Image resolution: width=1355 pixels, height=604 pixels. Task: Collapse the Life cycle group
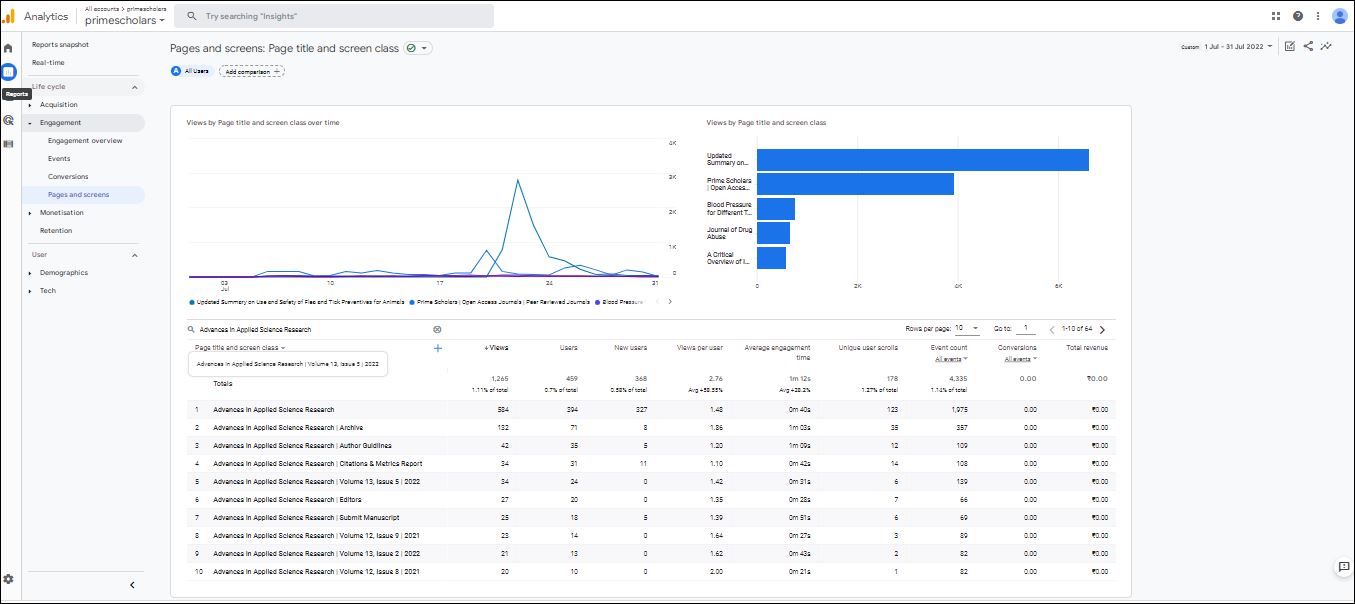click(134, 87)
